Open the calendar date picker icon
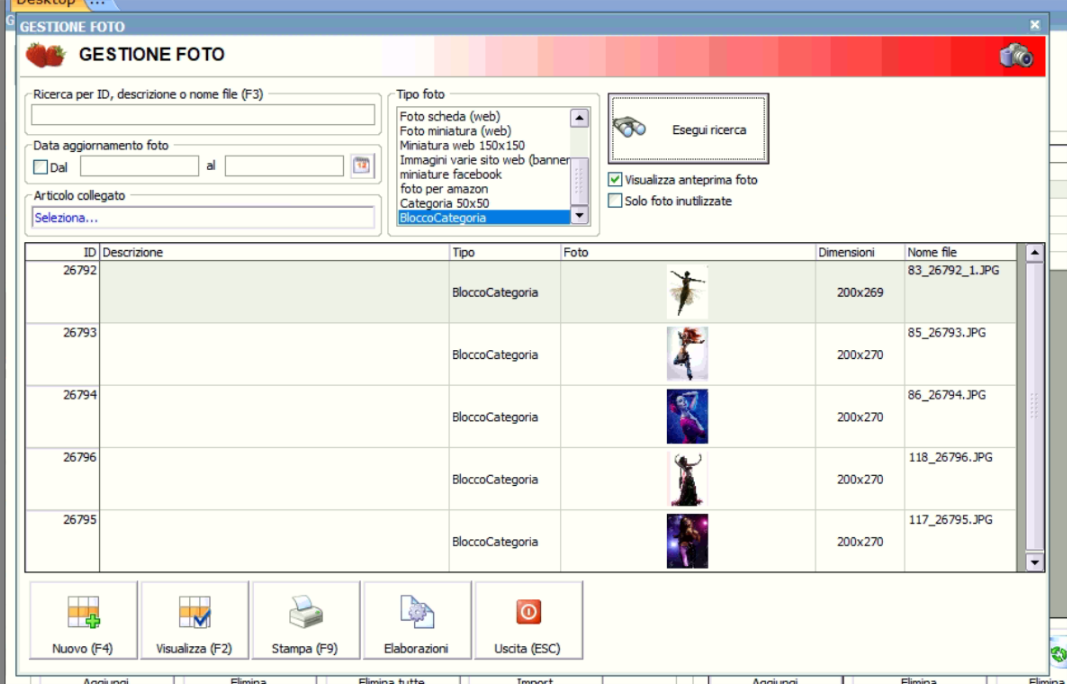Image resolution: width=1067 pixels, height=684 pixels. 362,165
